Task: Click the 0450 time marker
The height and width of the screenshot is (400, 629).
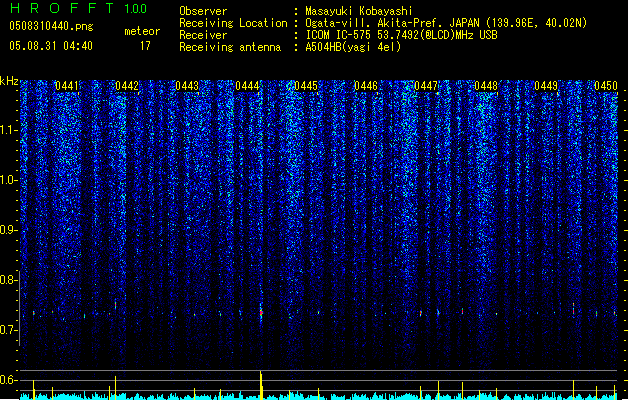Action: tap(606, 86)
